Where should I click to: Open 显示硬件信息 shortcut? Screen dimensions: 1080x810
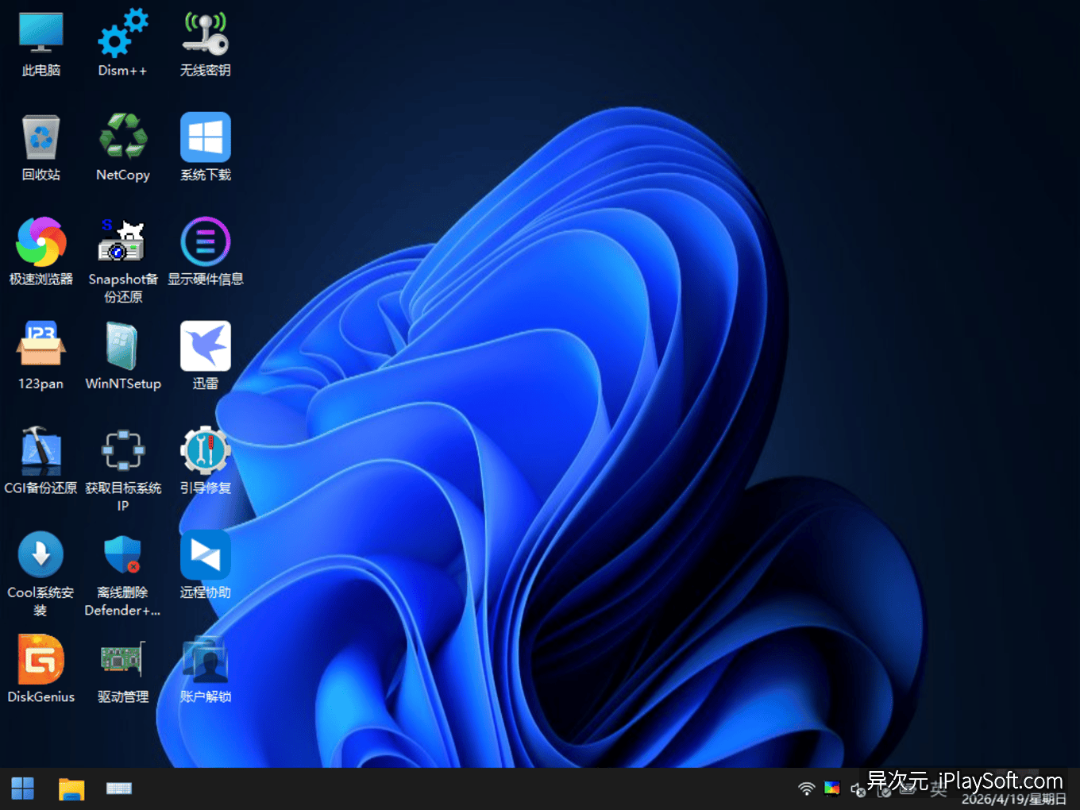click(205, 251)
